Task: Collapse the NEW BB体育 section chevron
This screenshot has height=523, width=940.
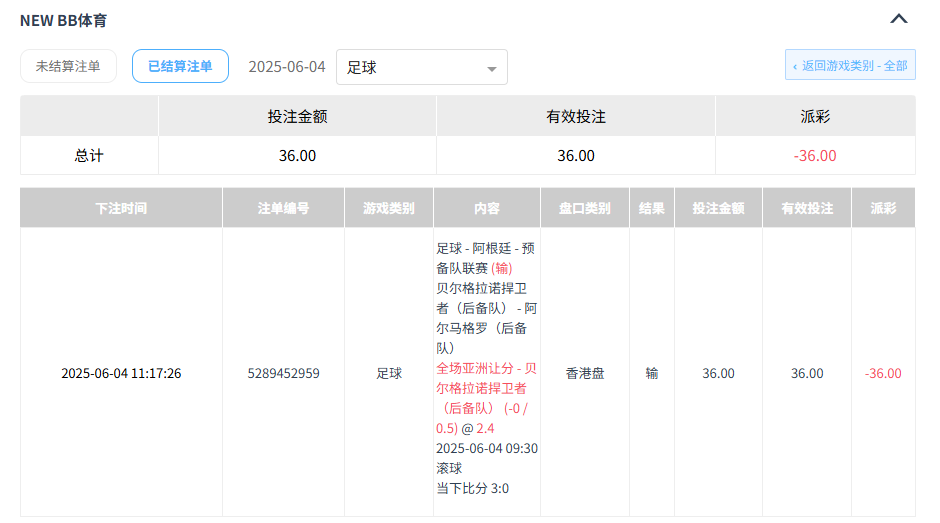Action: click(898, 19)
